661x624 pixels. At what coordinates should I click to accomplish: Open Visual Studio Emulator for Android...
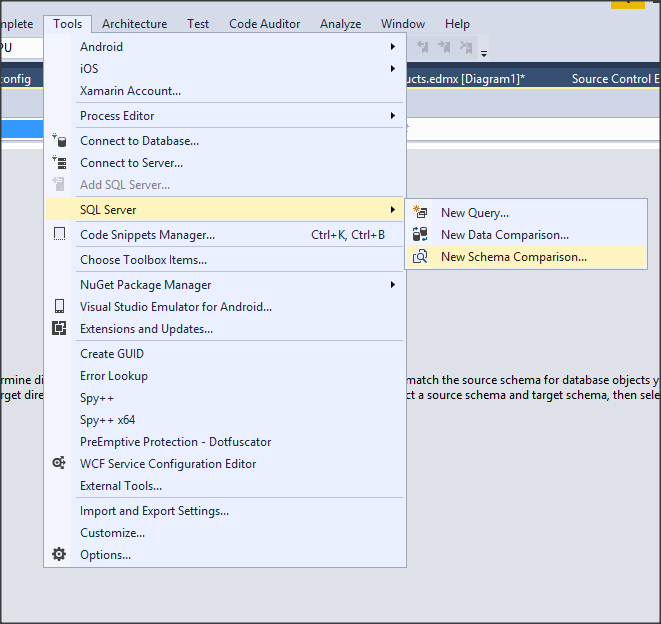tap(225, 307)
